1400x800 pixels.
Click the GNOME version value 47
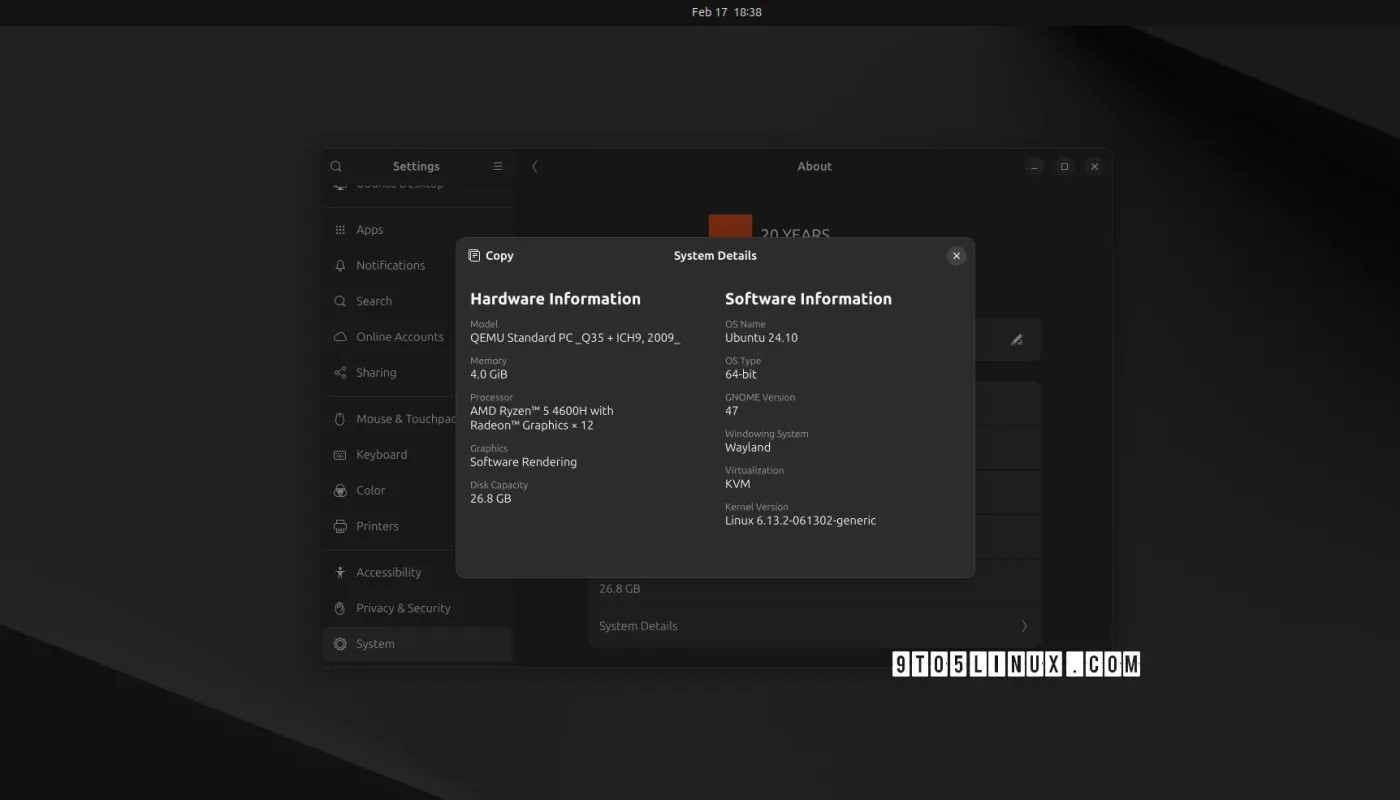click(x=731, y=411)
